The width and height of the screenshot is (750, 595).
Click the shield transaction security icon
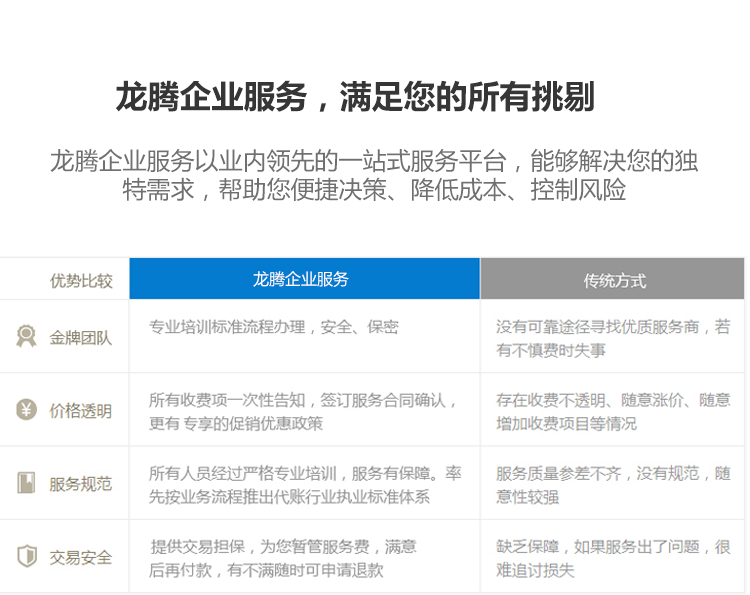point(27,556)
